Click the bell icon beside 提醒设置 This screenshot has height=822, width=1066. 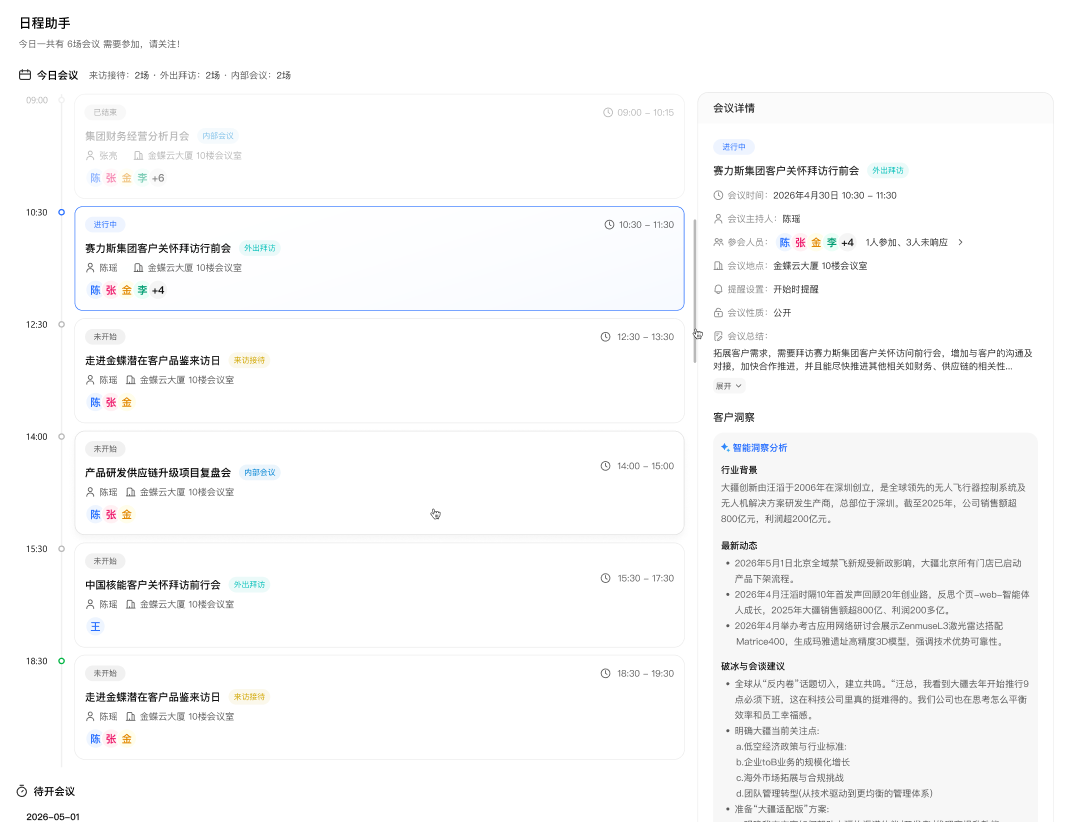pyautogui.click(x=718, y=289)
